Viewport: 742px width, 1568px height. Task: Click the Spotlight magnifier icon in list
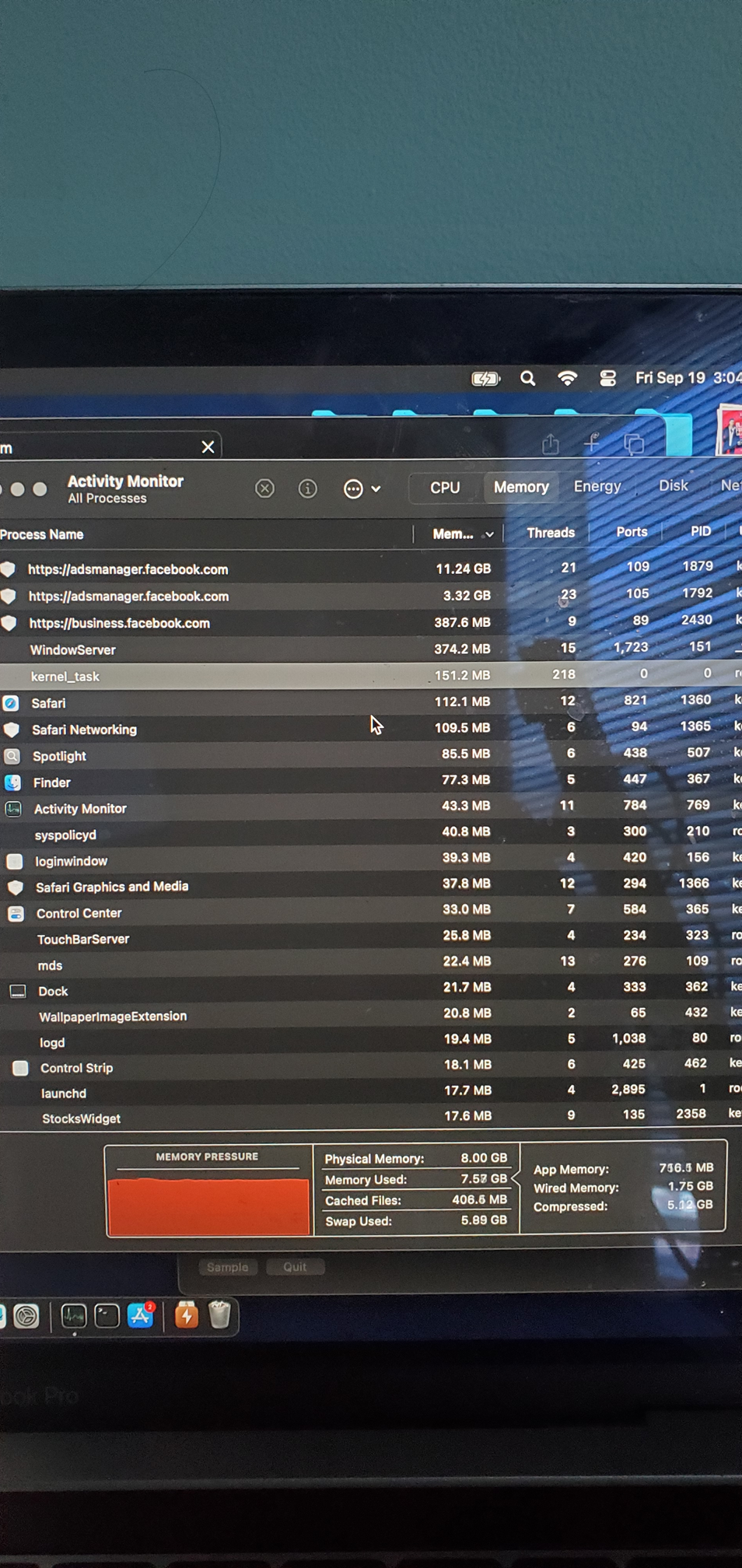[x=12, y=756]
